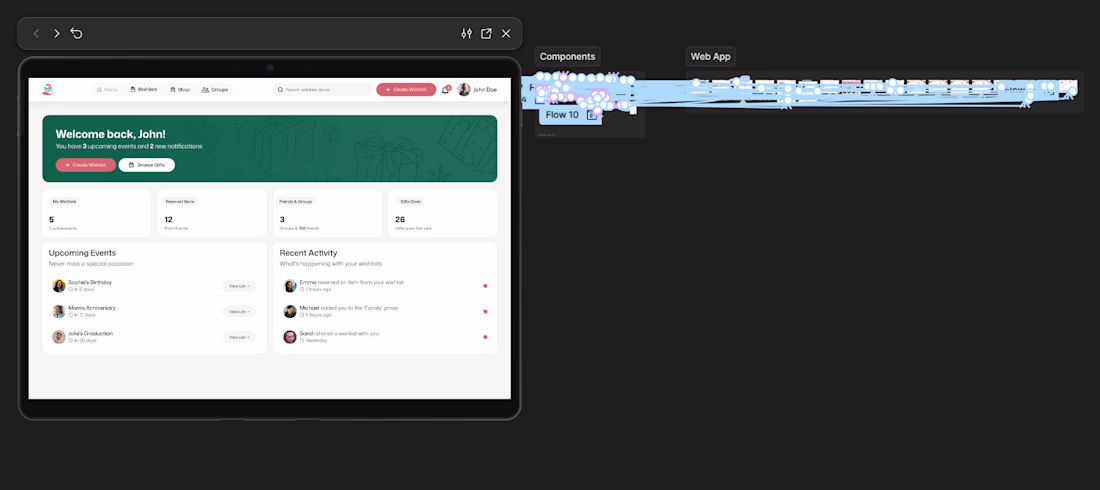This screenshot has height=490, width=1100.
Task: Click the Jake's Graduation event title
Action: click(90, 333)
